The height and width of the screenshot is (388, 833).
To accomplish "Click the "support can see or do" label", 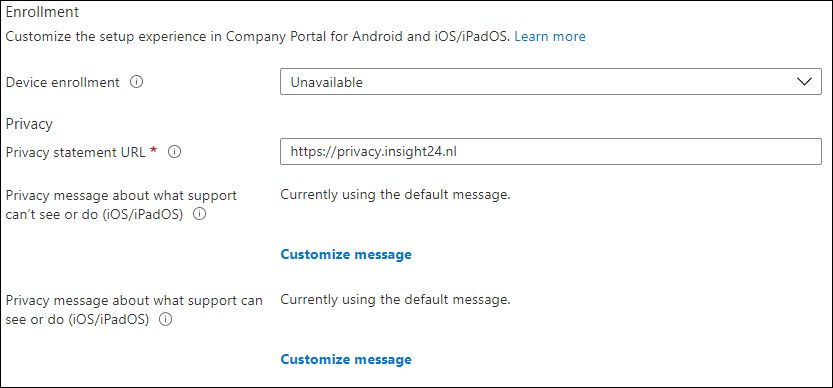I will [134, 310].
